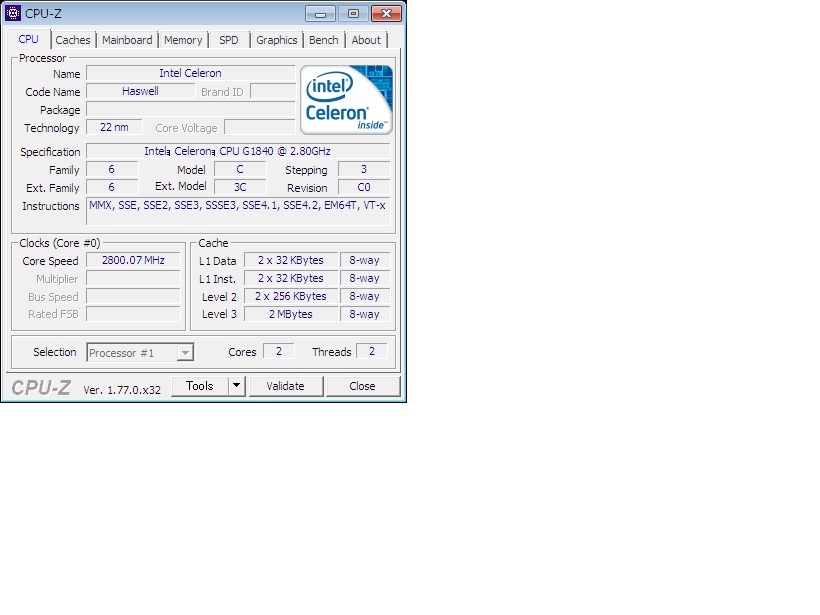The height and width of the screenshot is (615, 820).
Task: Open the Memory tab
Action: tap(183, 40)
